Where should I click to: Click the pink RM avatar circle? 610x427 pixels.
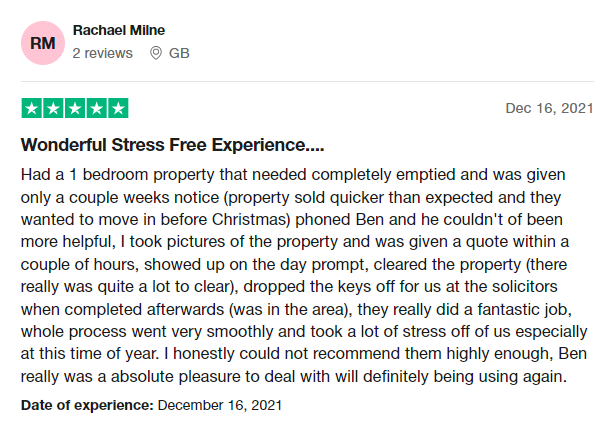click(43, 42)
